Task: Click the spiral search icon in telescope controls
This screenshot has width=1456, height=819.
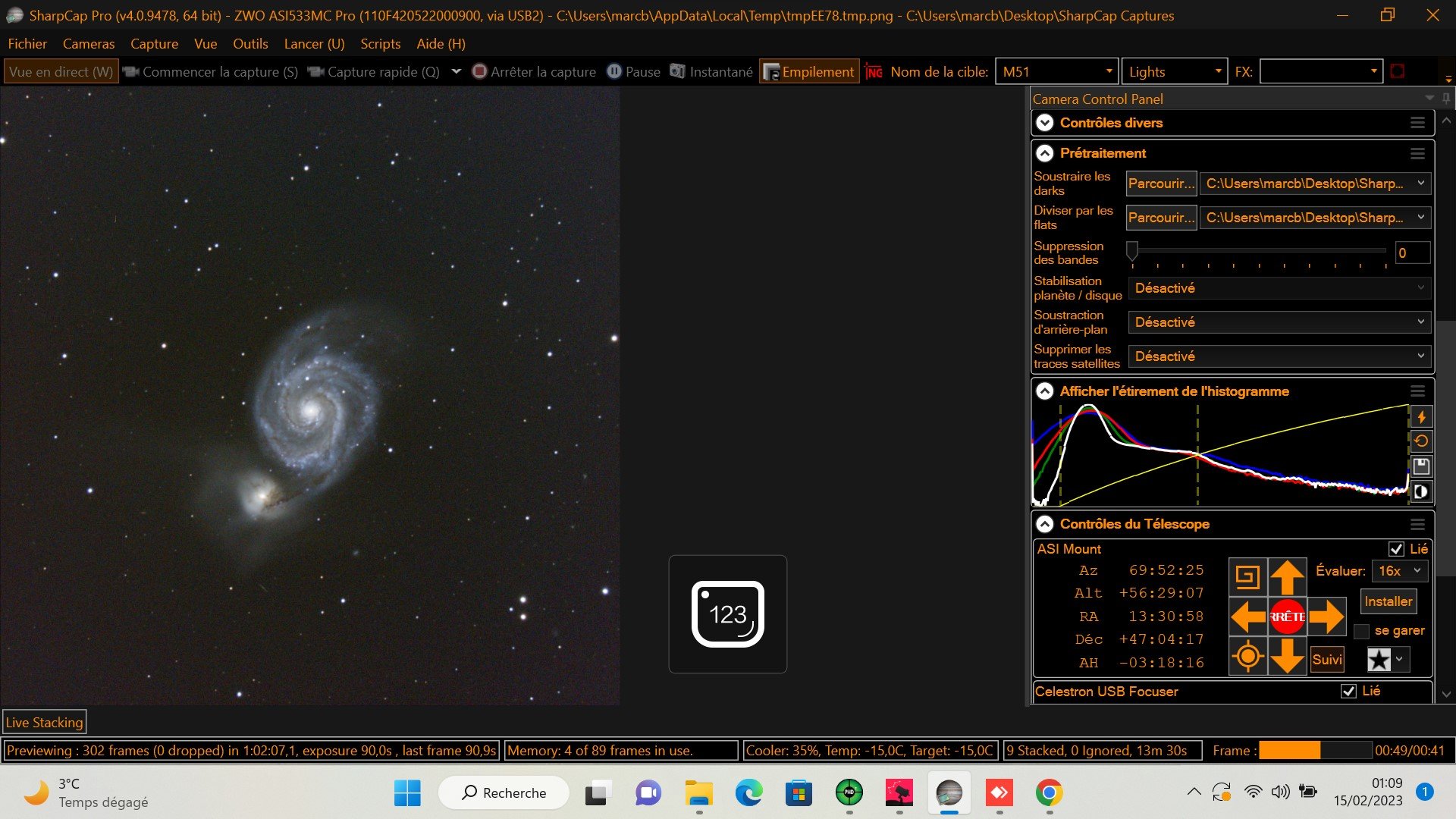Action: 1247,578
